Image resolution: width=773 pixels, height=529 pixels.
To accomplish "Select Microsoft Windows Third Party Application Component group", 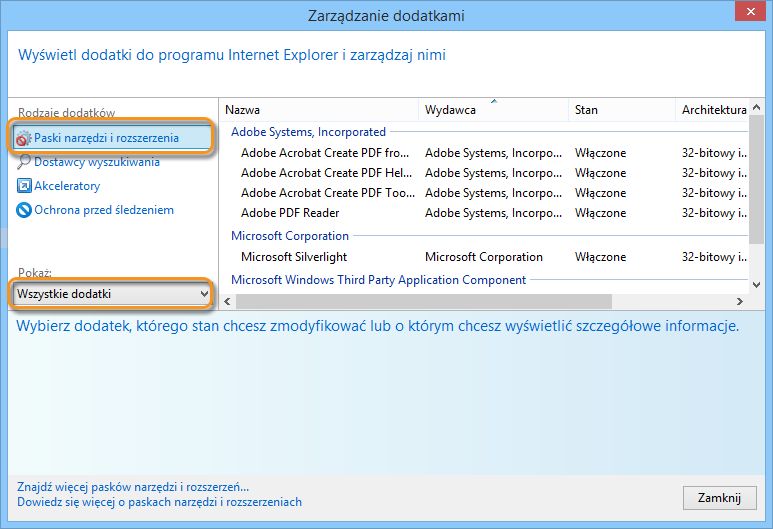I will coord(379,280).
